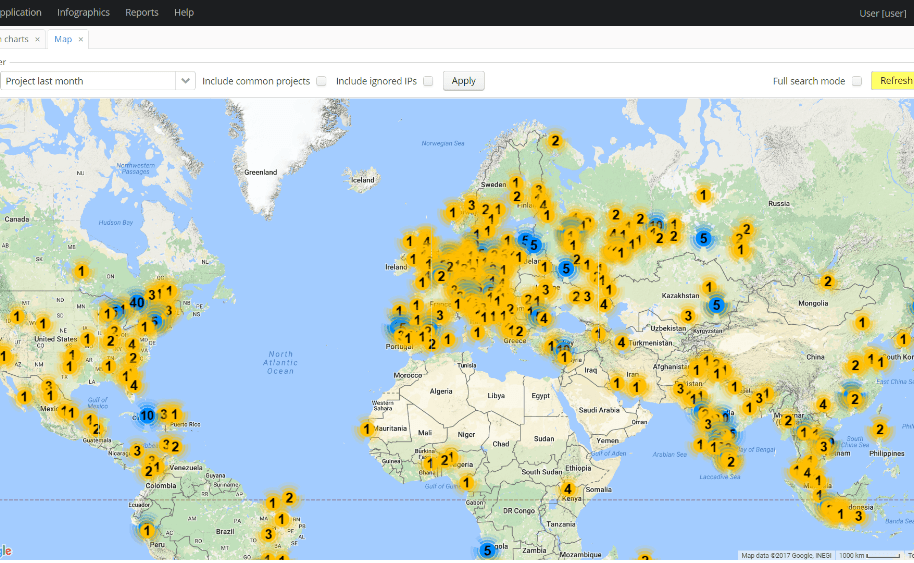The image size is (914, 563).
Task: Click the blue 5 marker south of Russia label
Action: pos(704,238)
